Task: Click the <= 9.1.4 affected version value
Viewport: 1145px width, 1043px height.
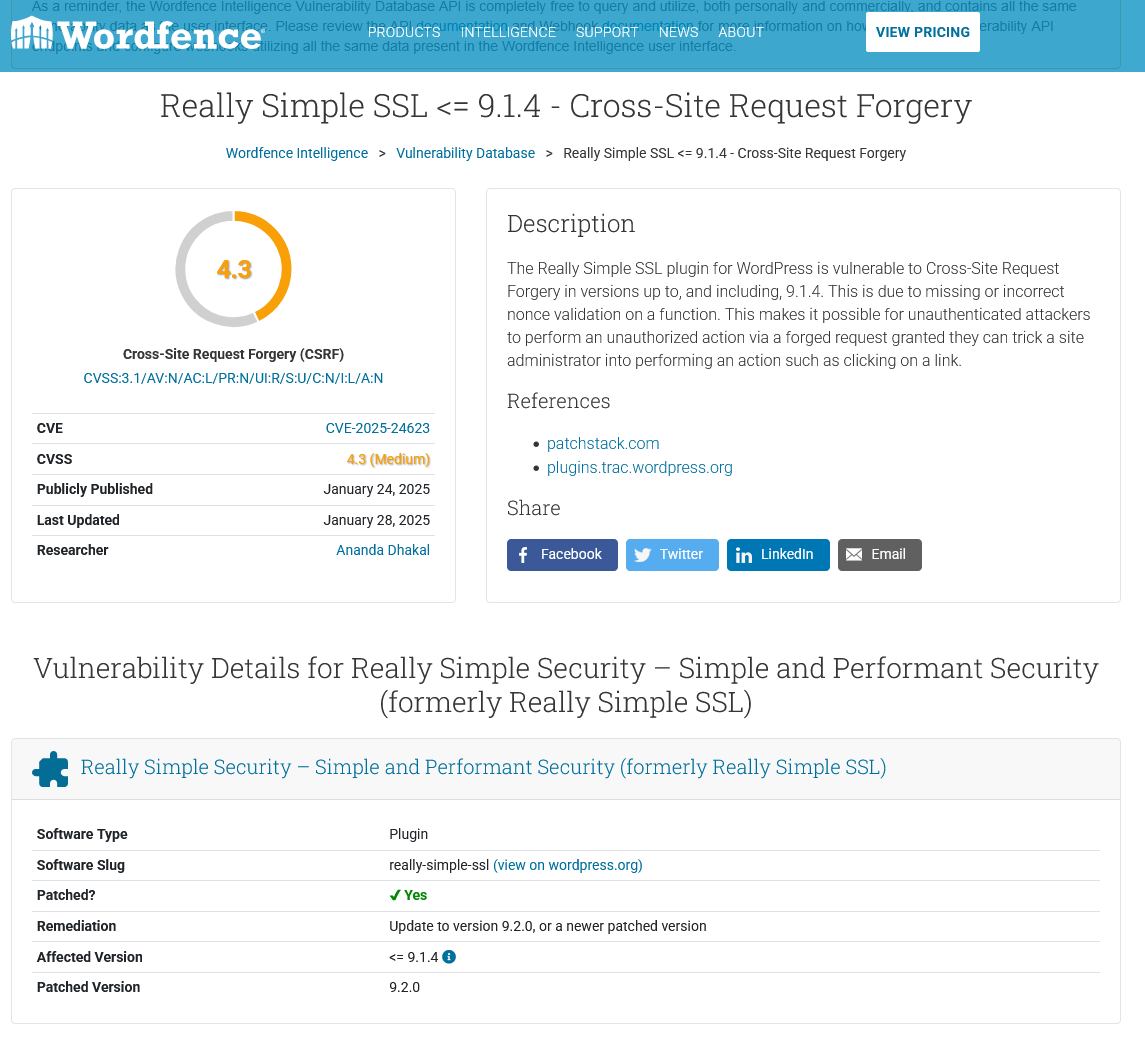Action: click(413, 958)
